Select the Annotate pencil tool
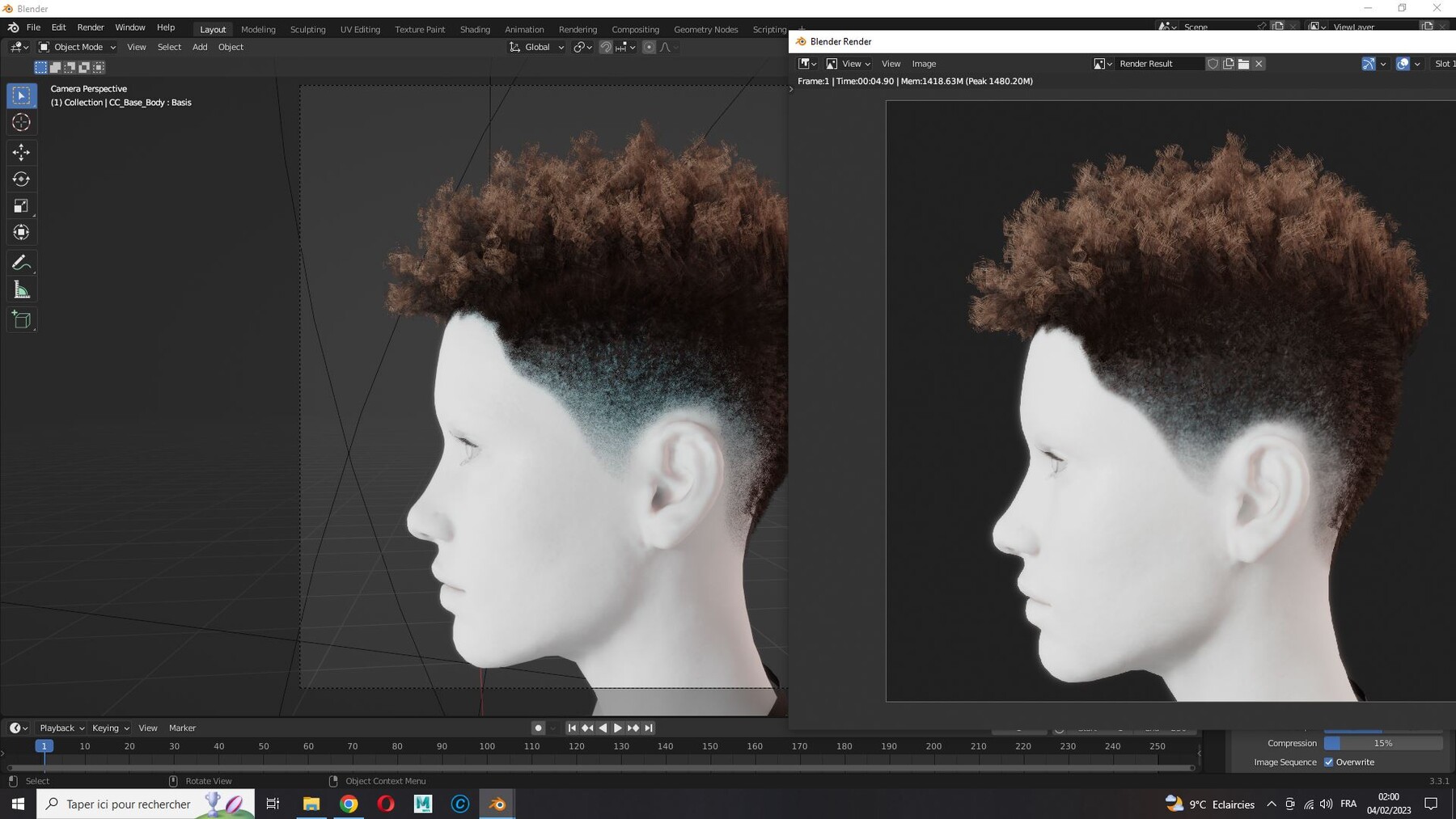Screen dimensions: 1456x819 (x=22, y=263)
